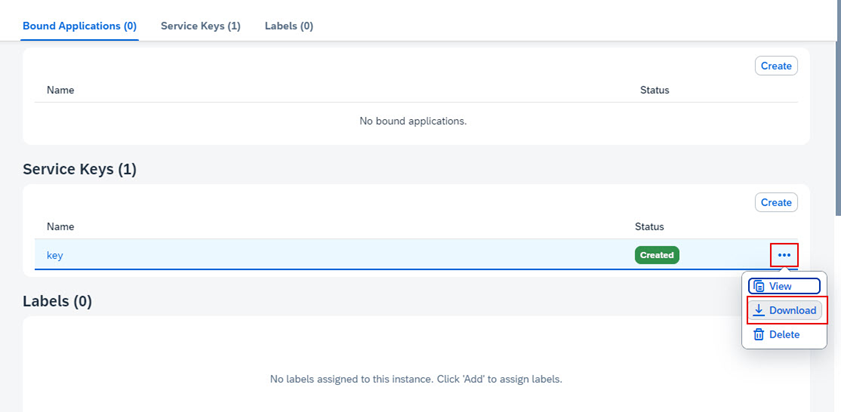The image size is (841, 412).
Task: Select the Labels (0) tab
Action: pyautogui.click(x=288, y=26)
